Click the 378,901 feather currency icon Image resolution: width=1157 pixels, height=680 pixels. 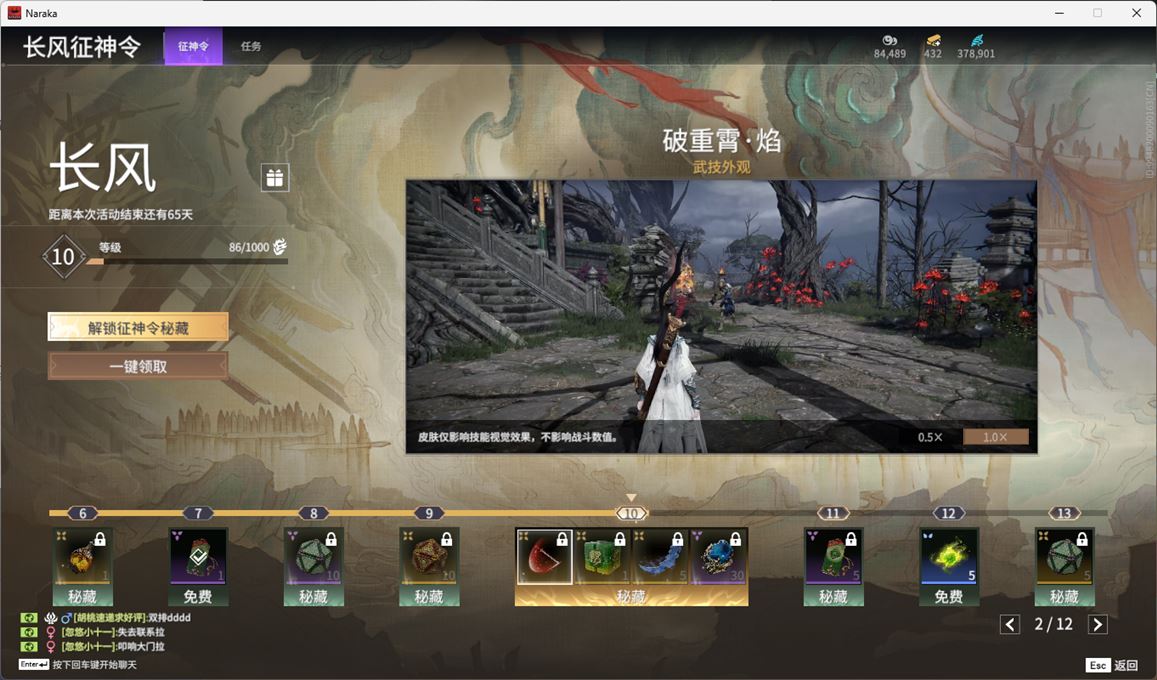(977, 40)
